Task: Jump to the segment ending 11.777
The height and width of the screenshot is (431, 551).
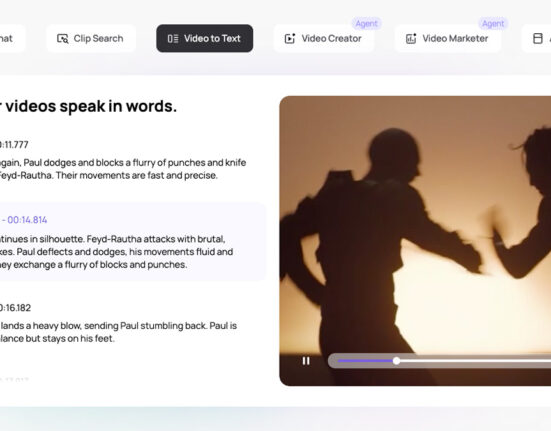Action: point(14,145)
